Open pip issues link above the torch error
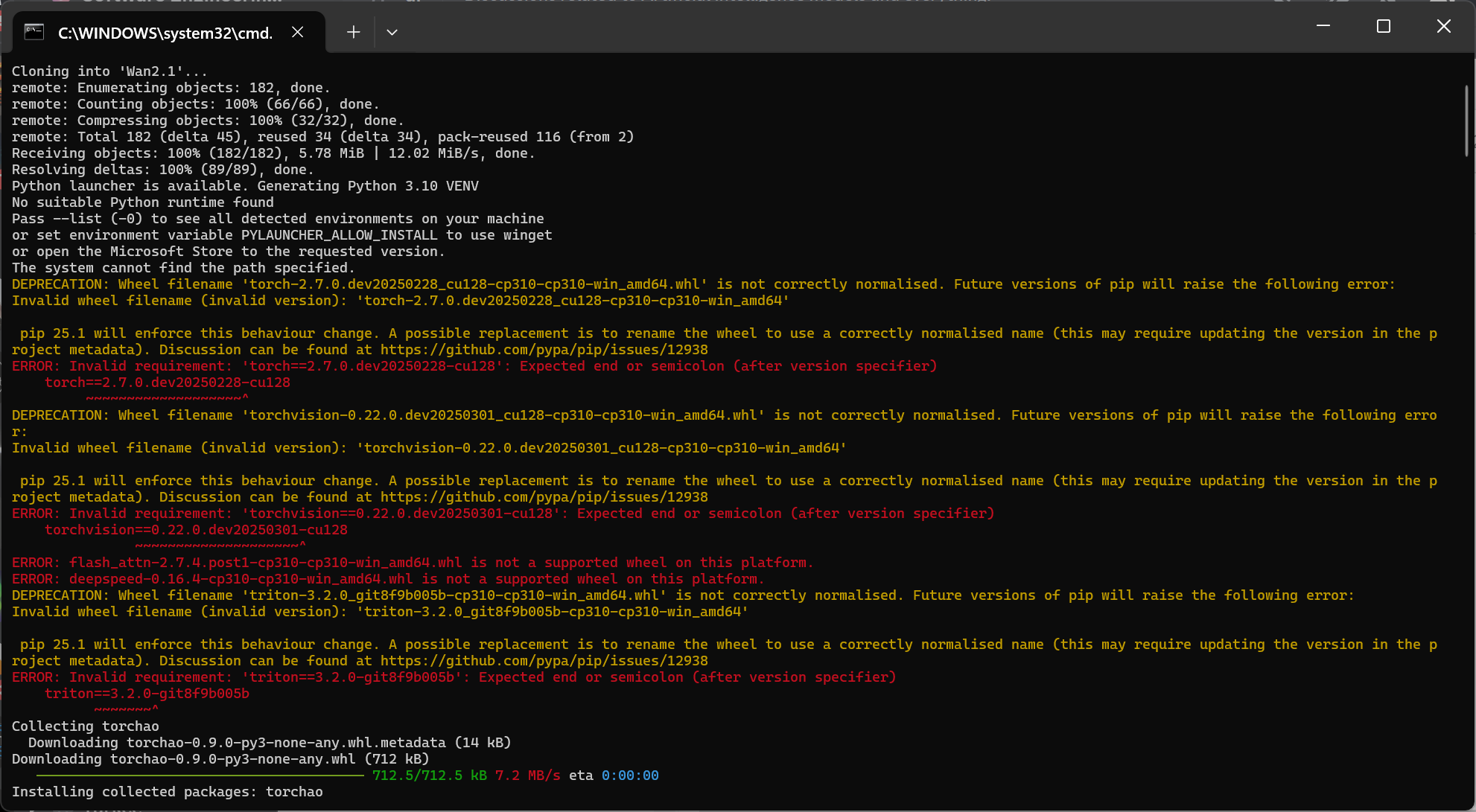Screen dimensions: 1476x812 click(x=544, y=350)
